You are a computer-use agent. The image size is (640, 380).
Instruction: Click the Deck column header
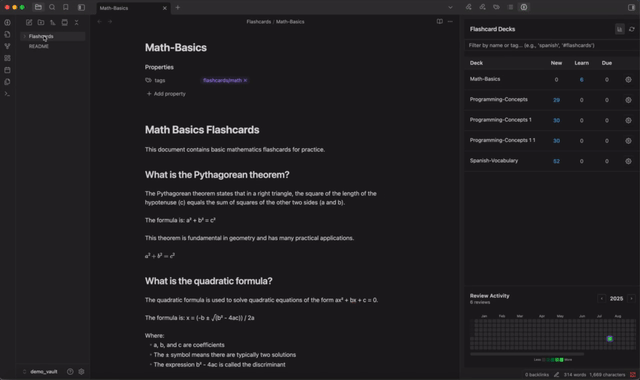pyautogui.click(x=476, y=63)
